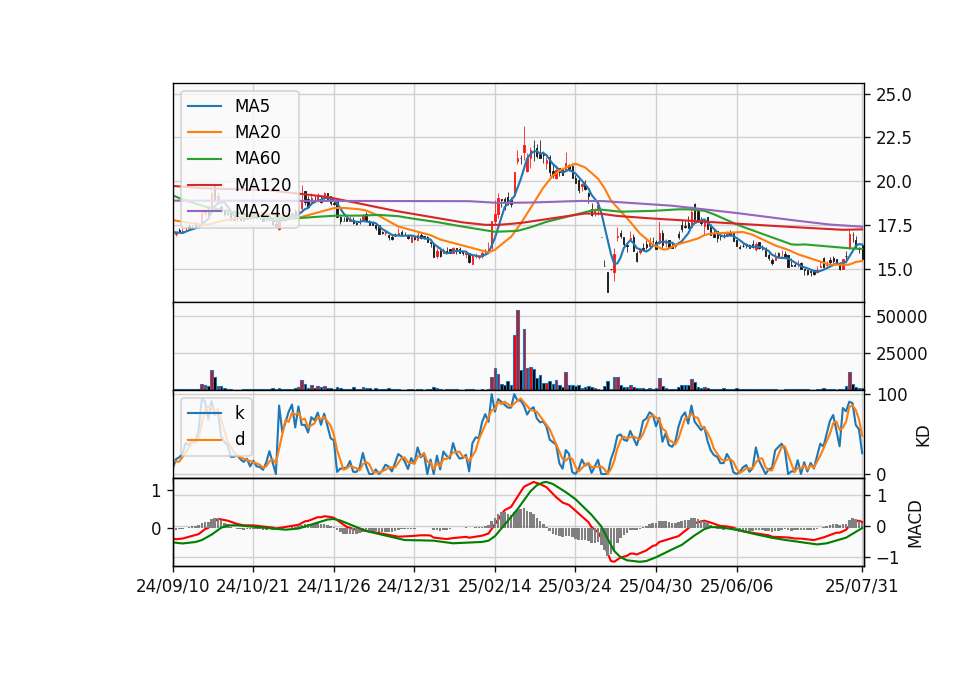Click the 25/04/30 date label

pos(656,586)
